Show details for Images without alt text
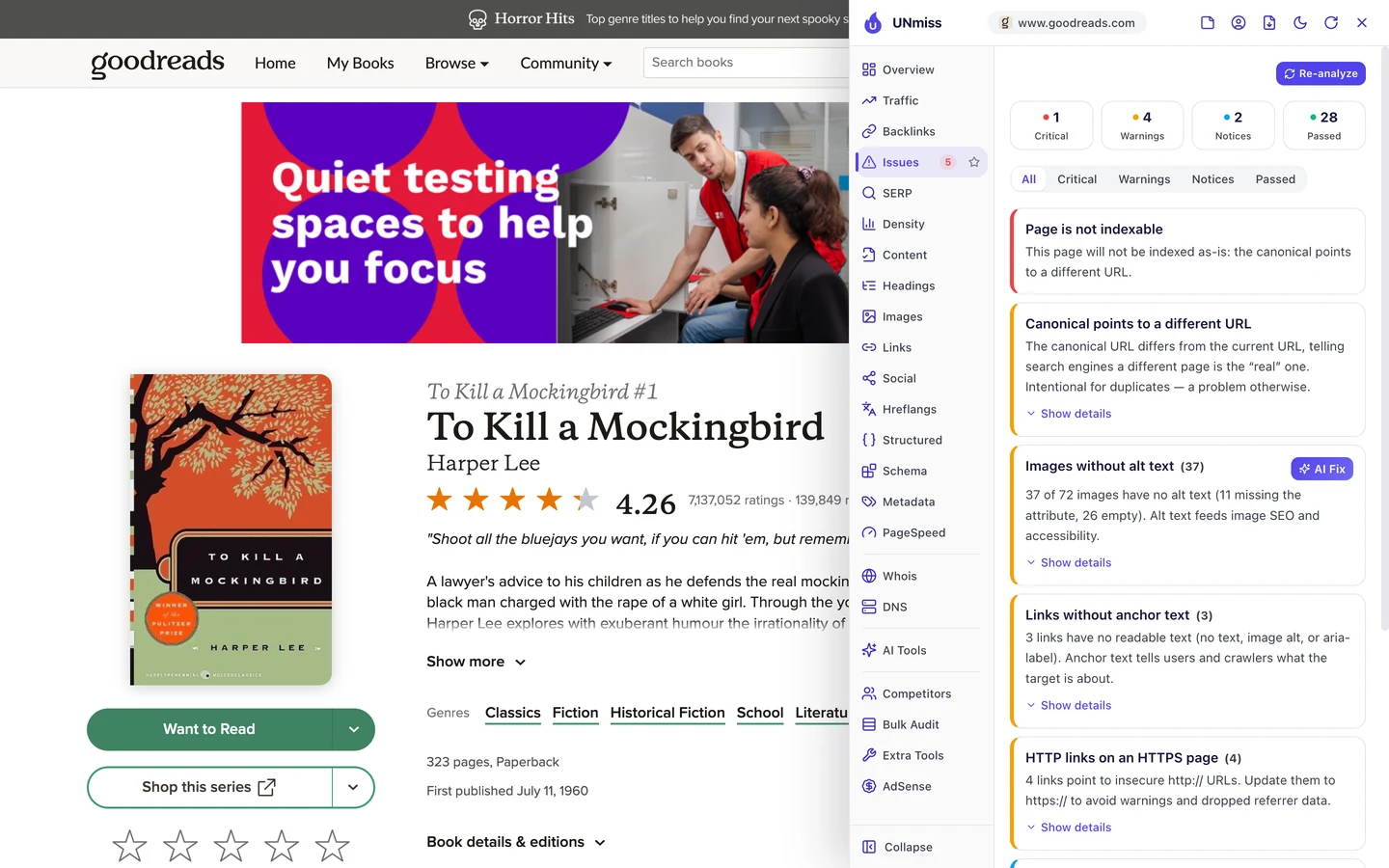 click(1069, 563)
